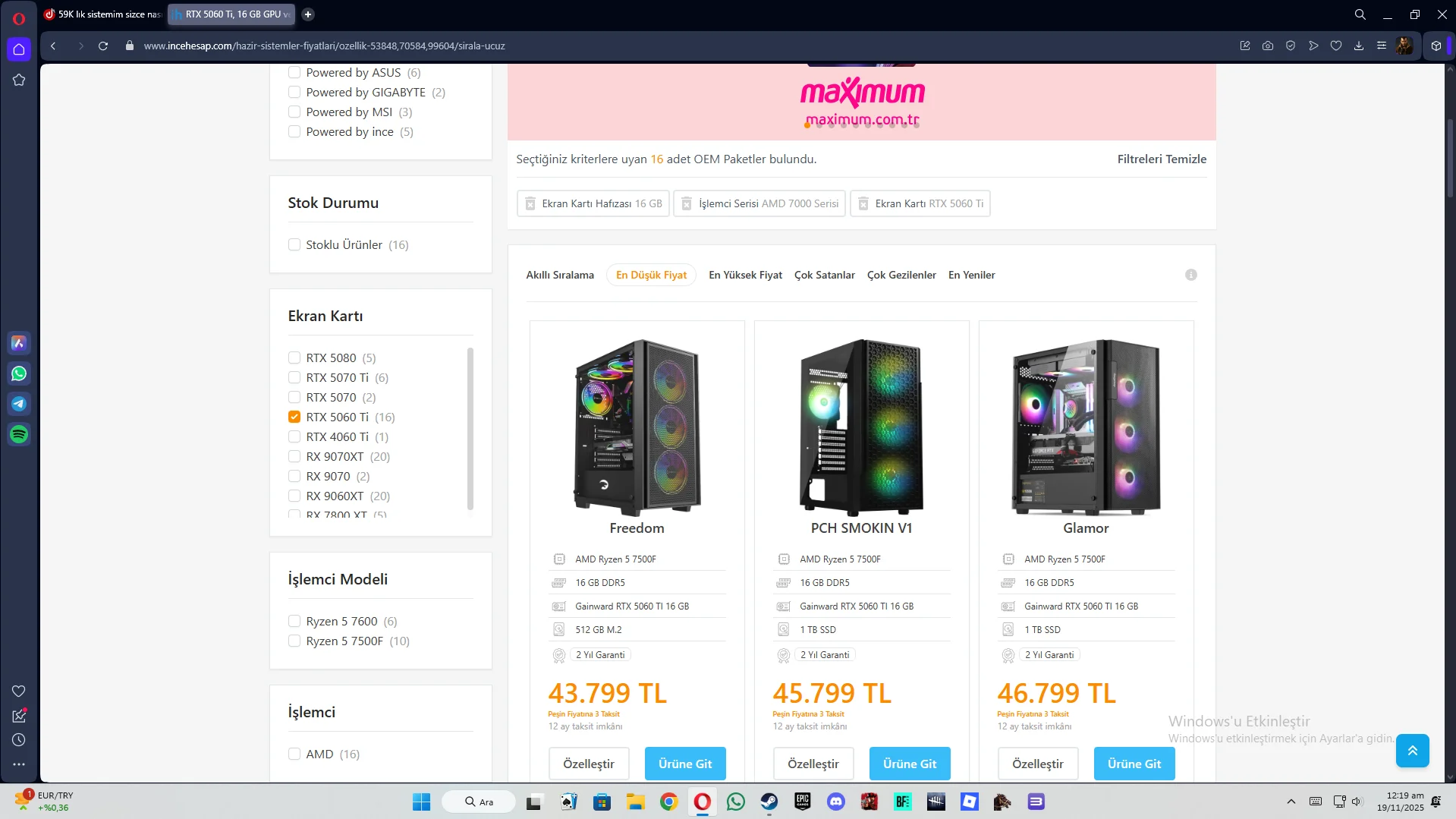Screen dimensions: 1456x819
Task: Open the Opera main menu logo
Action: point(19,18)
